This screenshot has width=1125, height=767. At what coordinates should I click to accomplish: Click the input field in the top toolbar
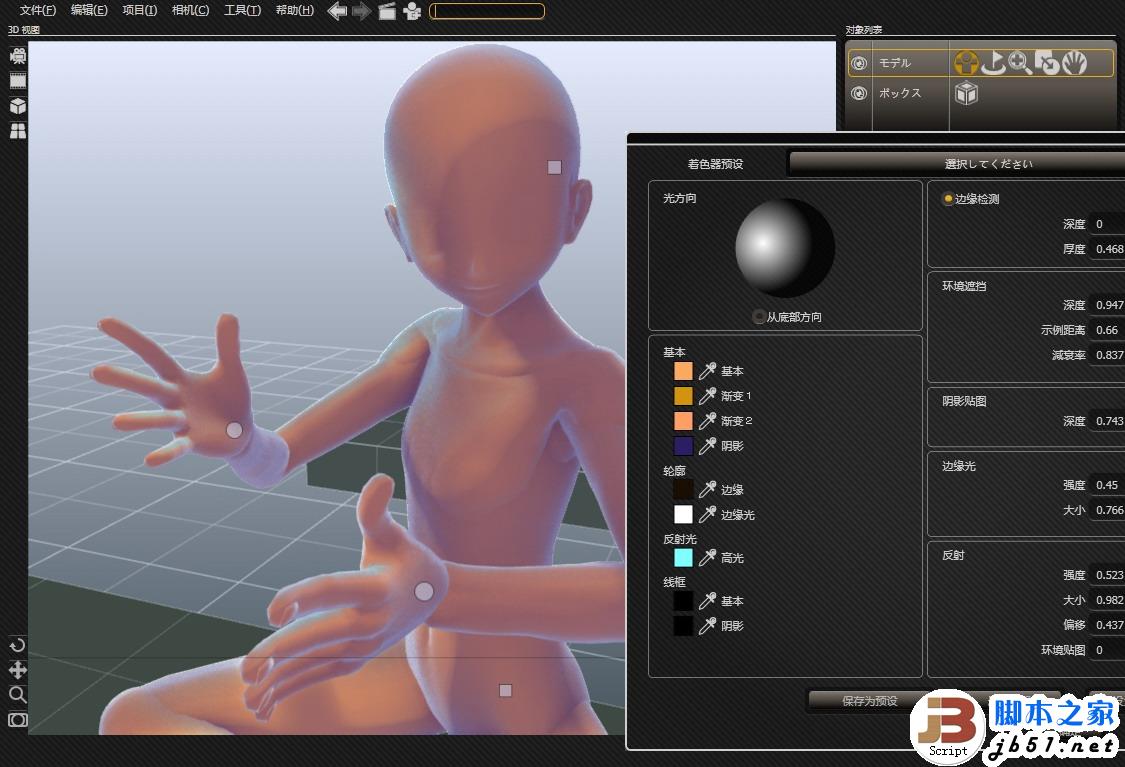point(486,11)
